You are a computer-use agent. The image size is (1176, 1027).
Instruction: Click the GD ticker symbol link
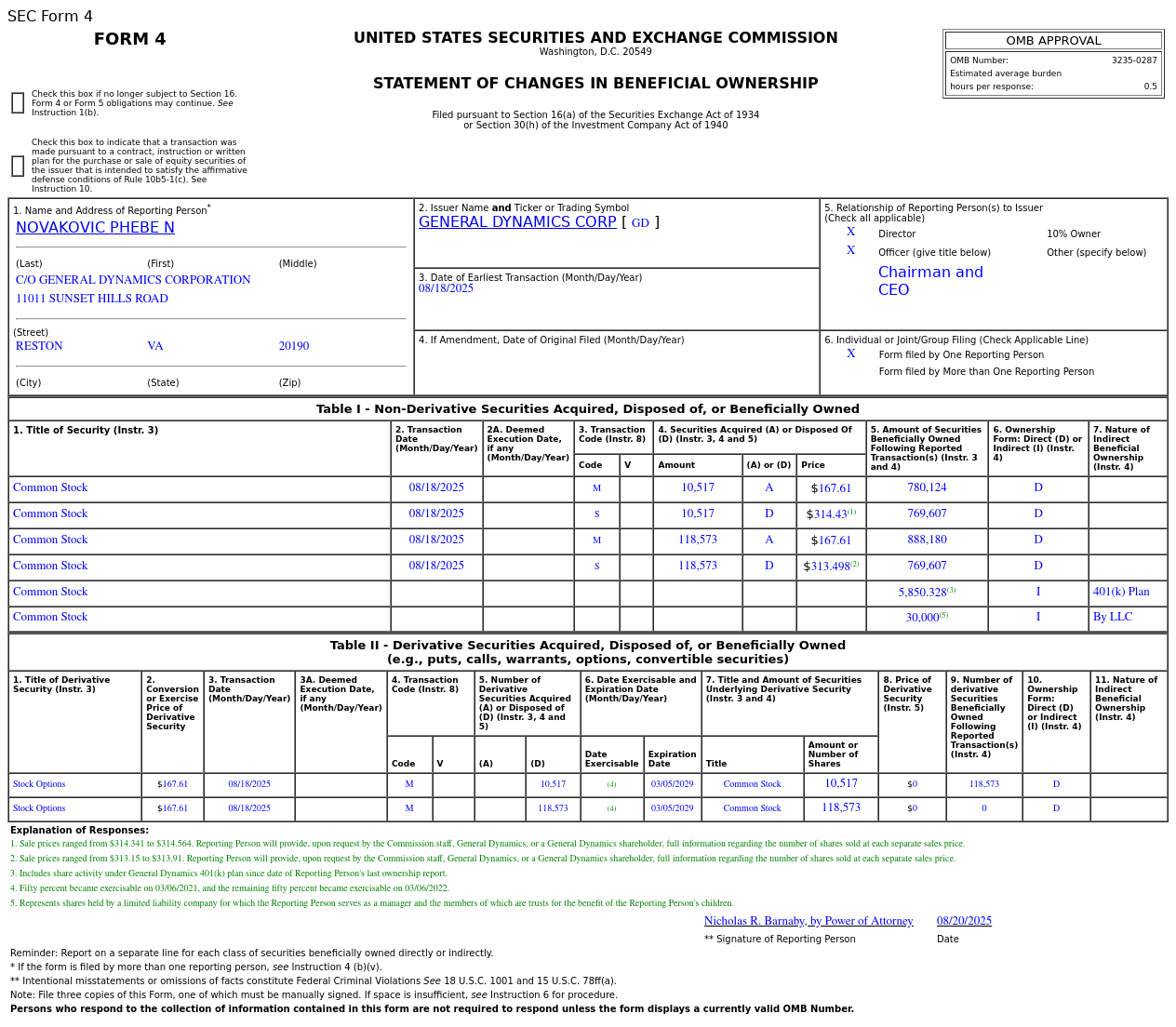(x=640, y=223)
